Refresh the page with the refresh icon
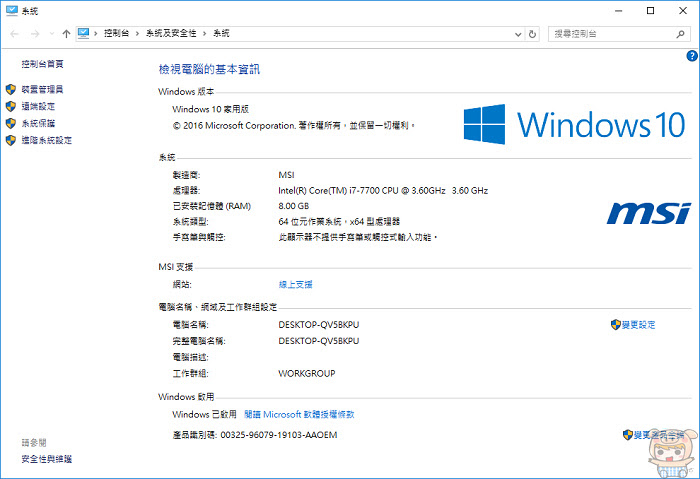This screenshot has width=700, height=479. 532,34
